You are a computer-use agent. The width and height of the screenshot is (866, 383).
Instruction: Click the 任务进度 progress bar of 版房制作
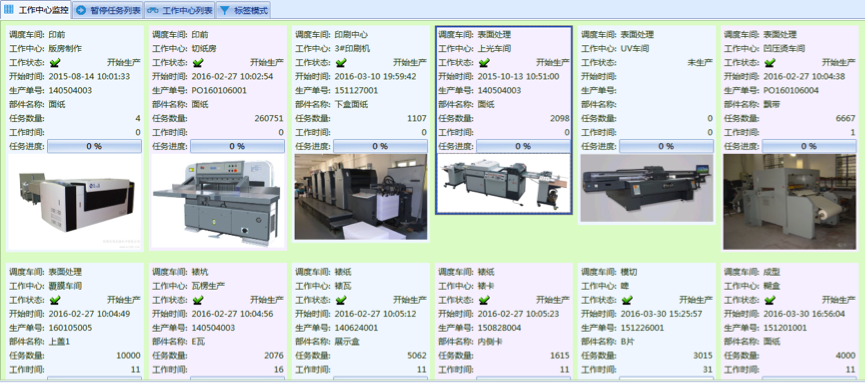tap(94, 146)
